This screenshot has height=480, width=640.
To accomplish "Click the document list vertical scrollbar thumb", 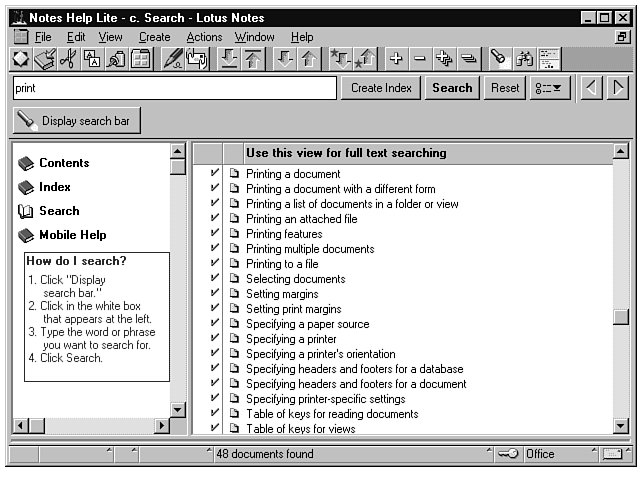I will pos(621,317).
